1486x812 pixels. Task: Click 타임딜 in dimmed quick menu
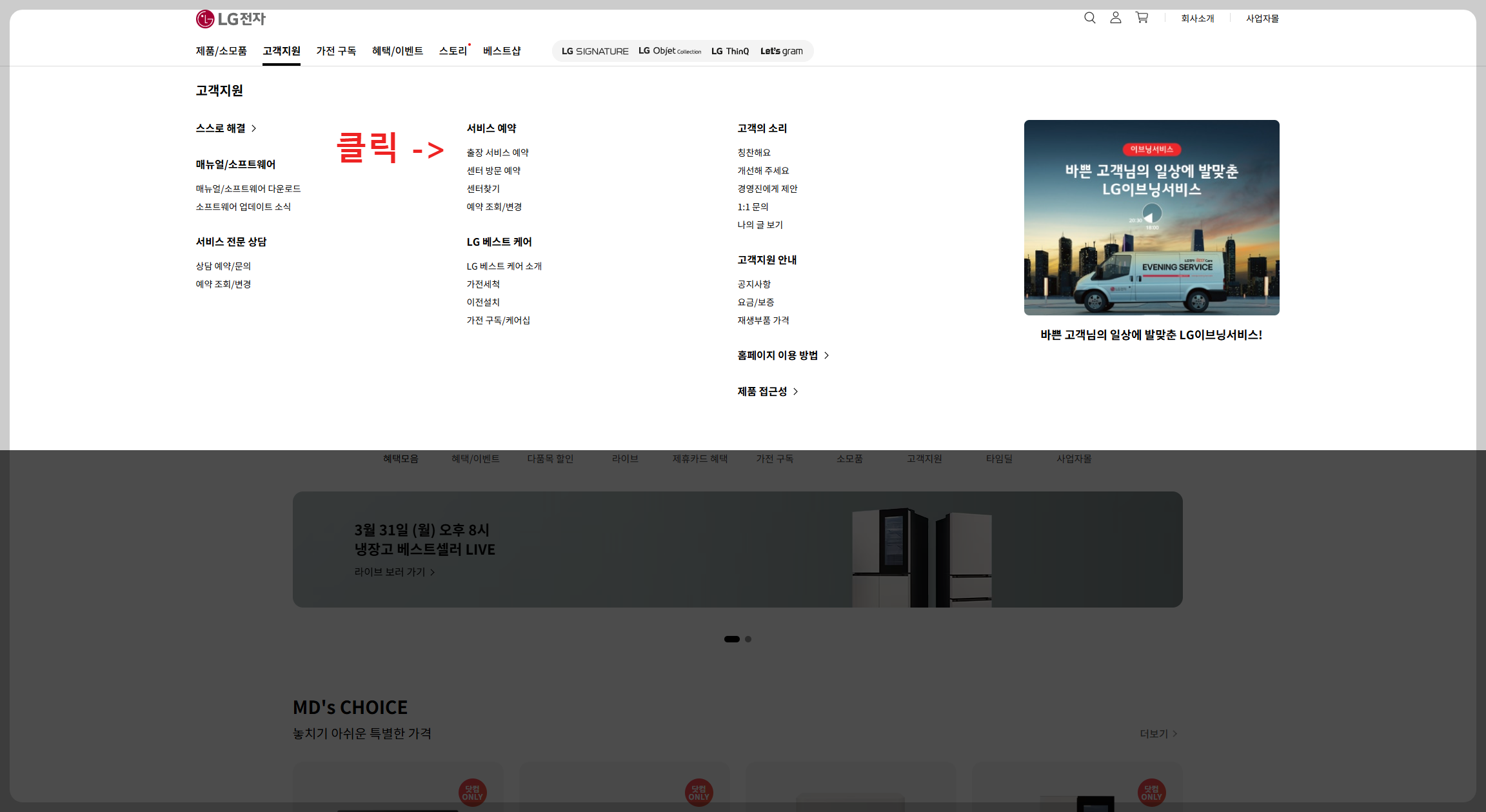(999, 459)
